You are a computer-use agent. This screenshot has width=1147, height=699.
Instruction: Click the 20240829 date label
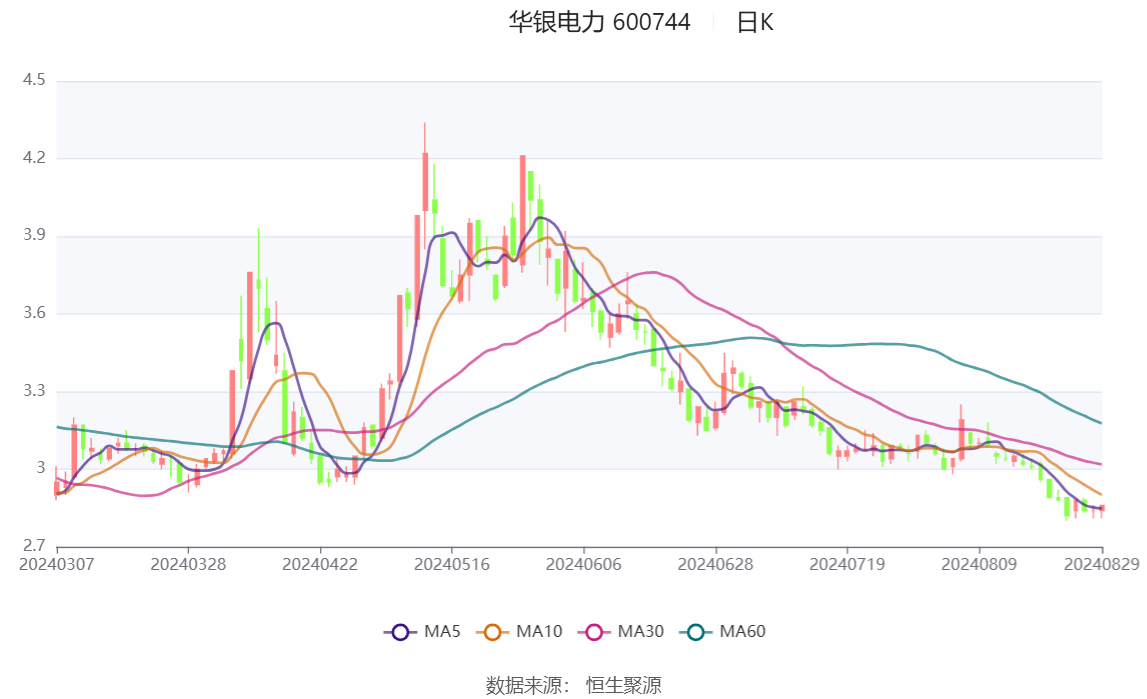1101,564
